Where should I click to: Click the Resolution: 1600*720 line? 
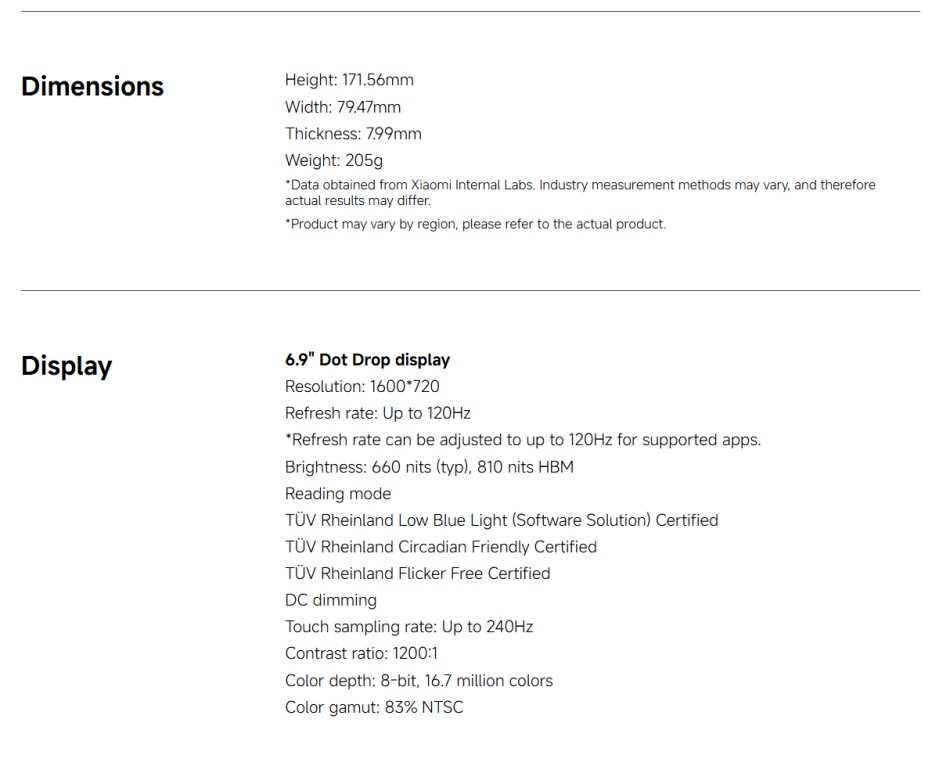pos(362,387)
